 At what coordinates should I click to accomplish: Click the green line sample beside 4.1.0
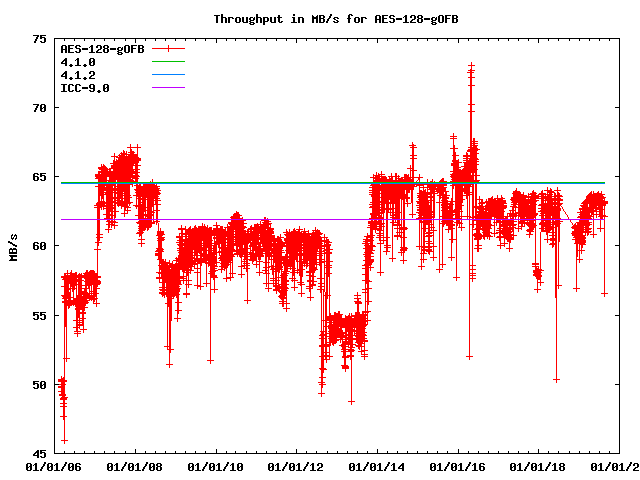click(x=168, y=61)
